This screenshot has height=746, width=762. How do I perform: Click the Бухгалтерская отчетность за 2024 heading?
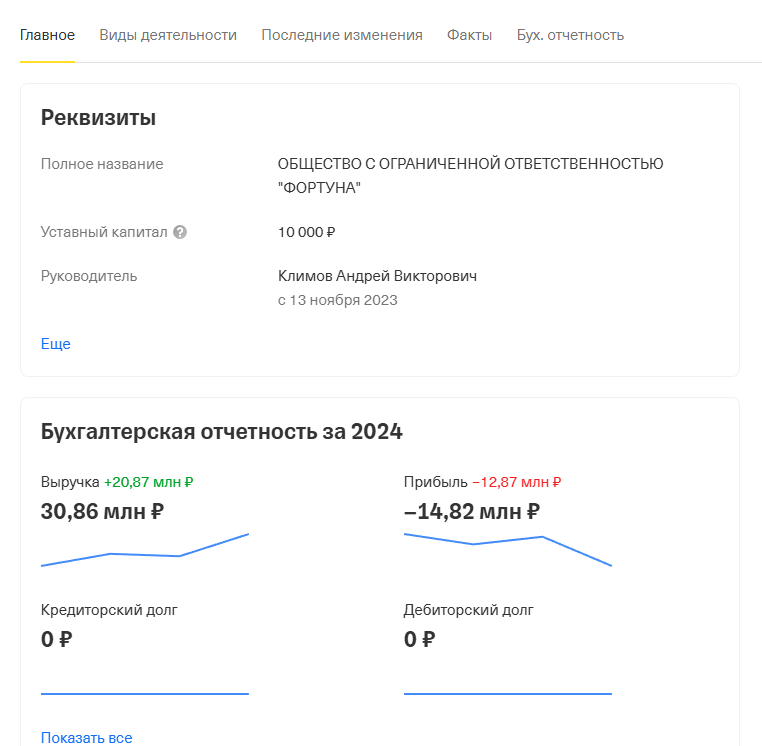[x=221, y=432]
